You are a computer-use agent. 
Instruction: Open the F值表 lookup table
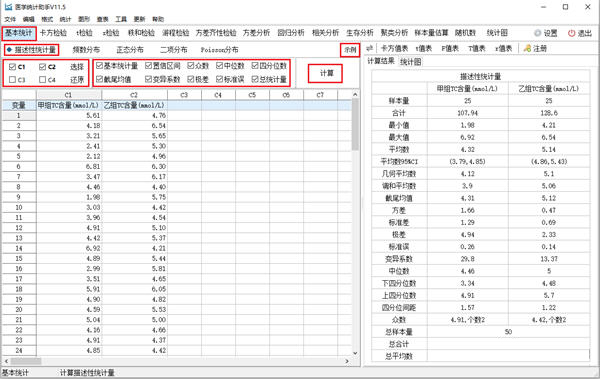pos(450,48)
